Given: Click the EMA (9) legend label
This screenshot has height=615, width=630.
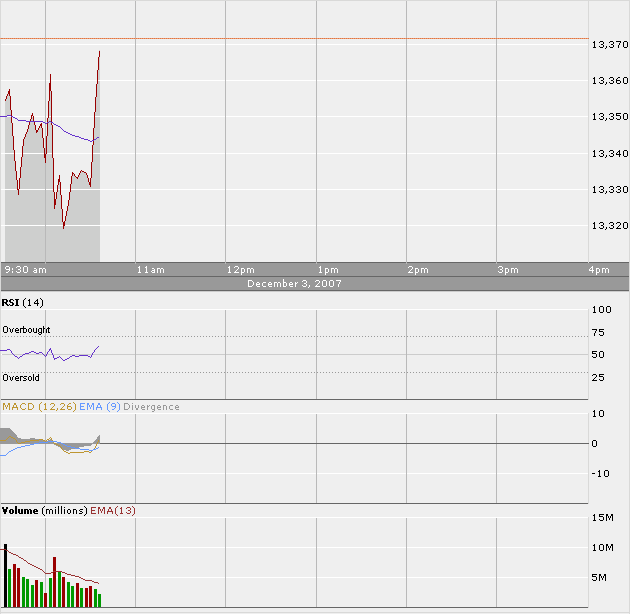Looking at the screenshot, I should pyautogui.click(x=100, y=407).
